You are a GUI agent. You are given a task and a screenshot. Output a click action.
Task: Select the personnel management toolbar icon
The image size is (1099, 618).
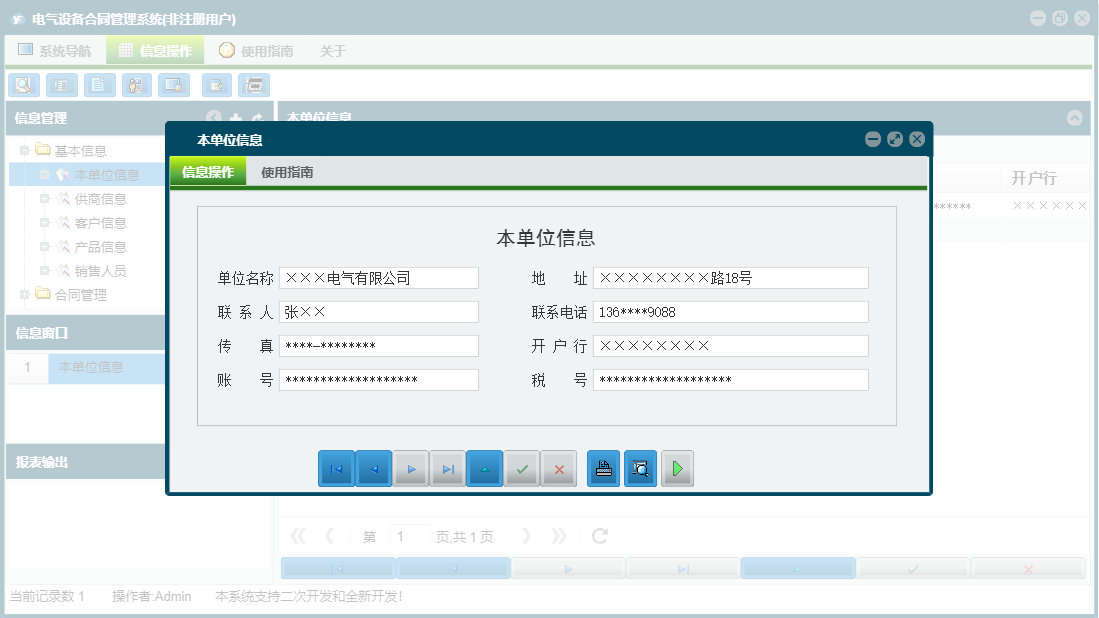(136, 85)
